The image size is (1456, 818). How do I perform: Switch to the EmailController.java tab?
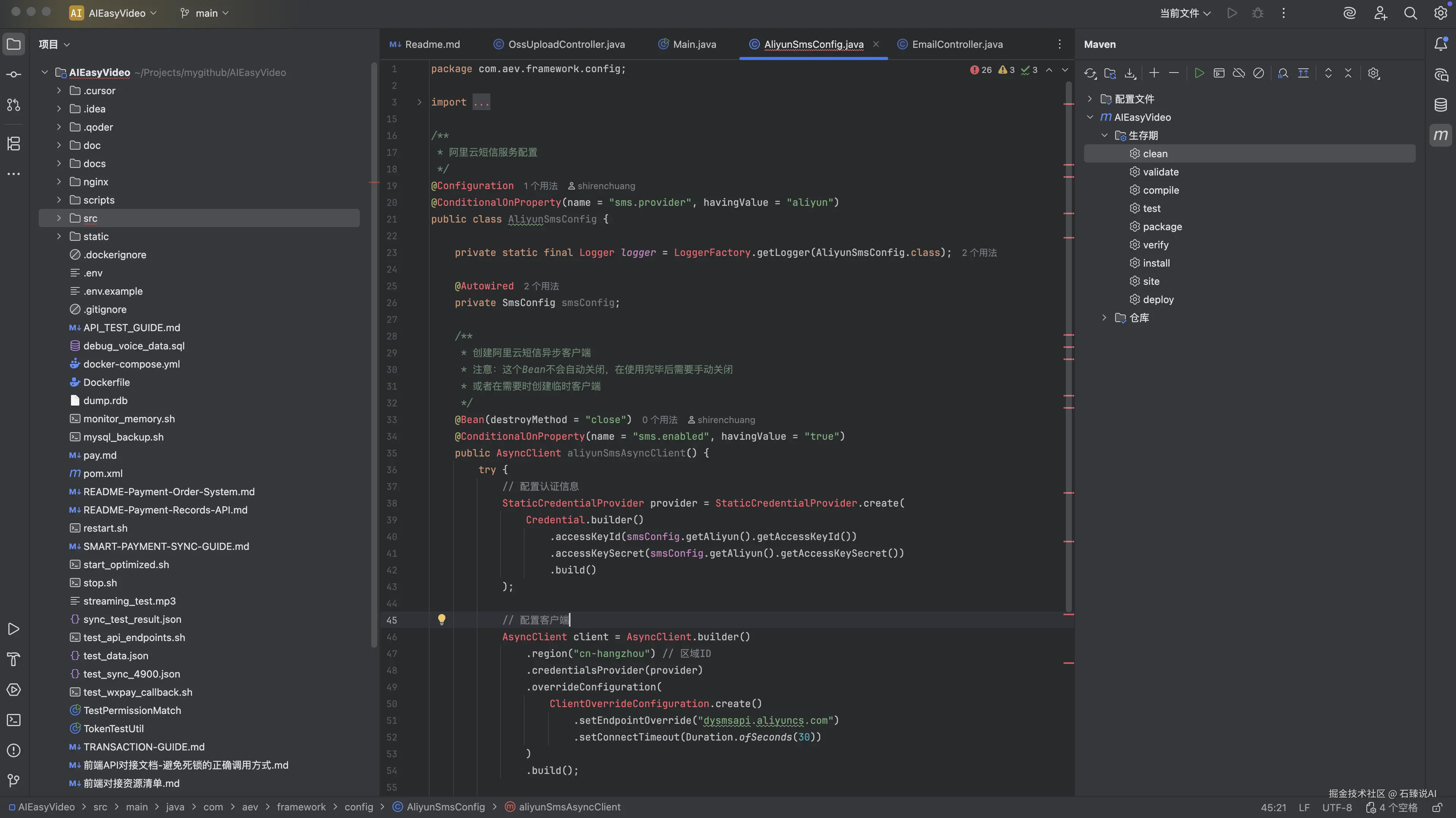(x=957, y=44)
